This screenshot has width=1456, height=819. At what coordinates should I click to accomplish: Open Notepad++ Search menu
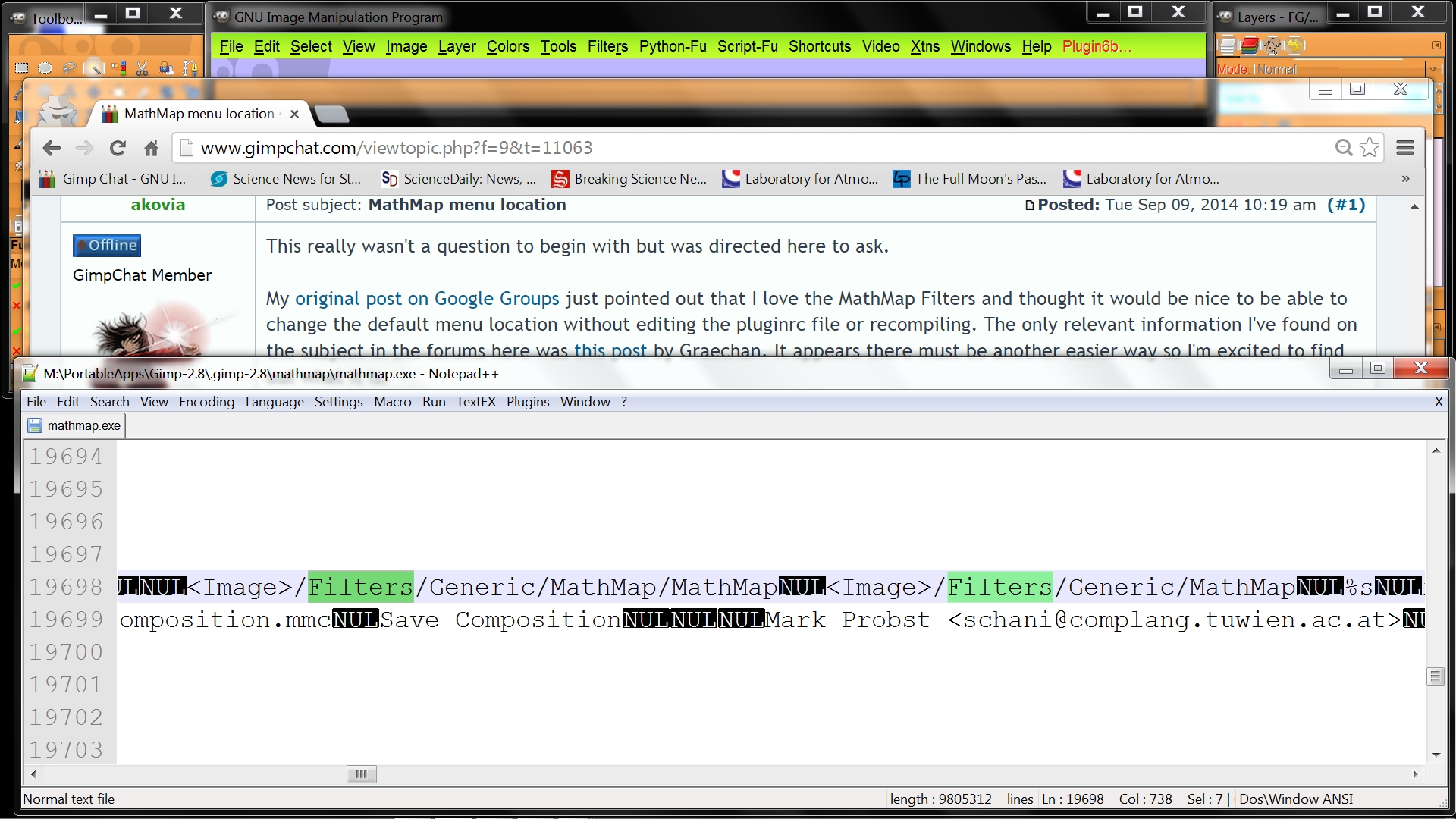point(110,402)
